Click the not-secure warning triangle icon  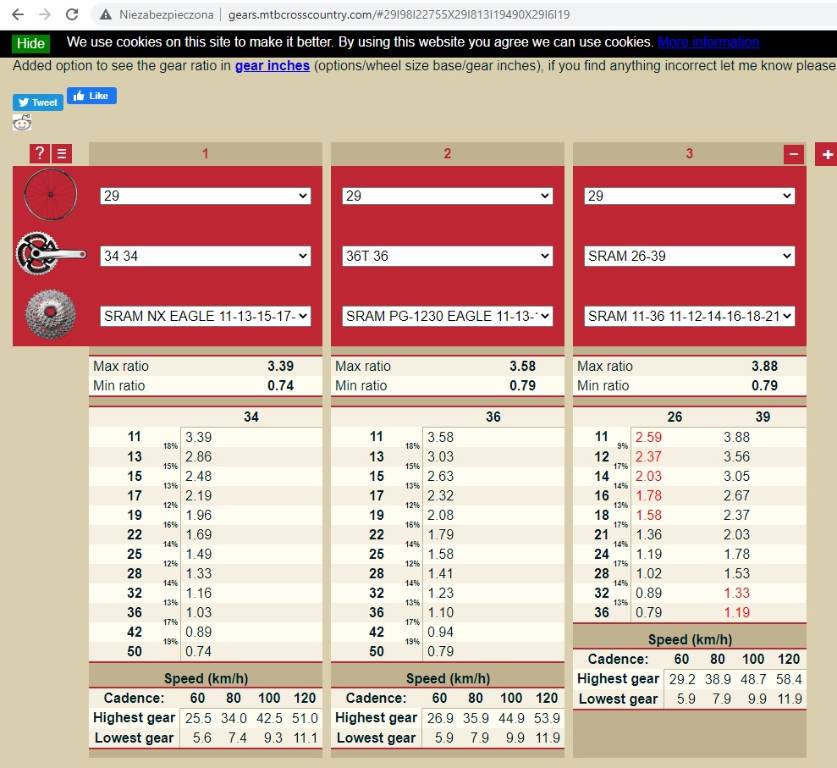[x=106, y=15]
